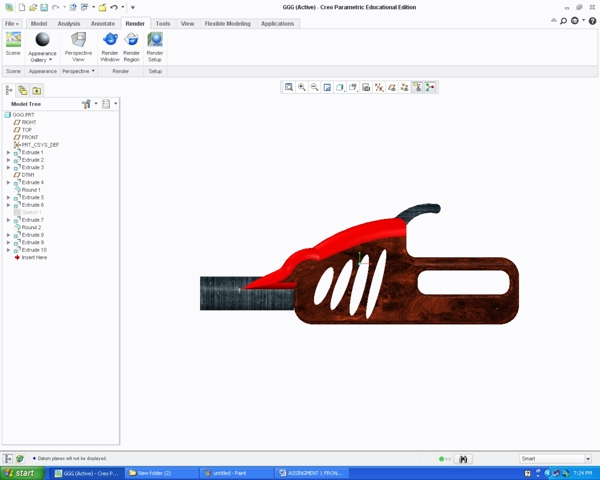
Task: Expand Extrude 7 in Model Tree
Action: (8, 220)
